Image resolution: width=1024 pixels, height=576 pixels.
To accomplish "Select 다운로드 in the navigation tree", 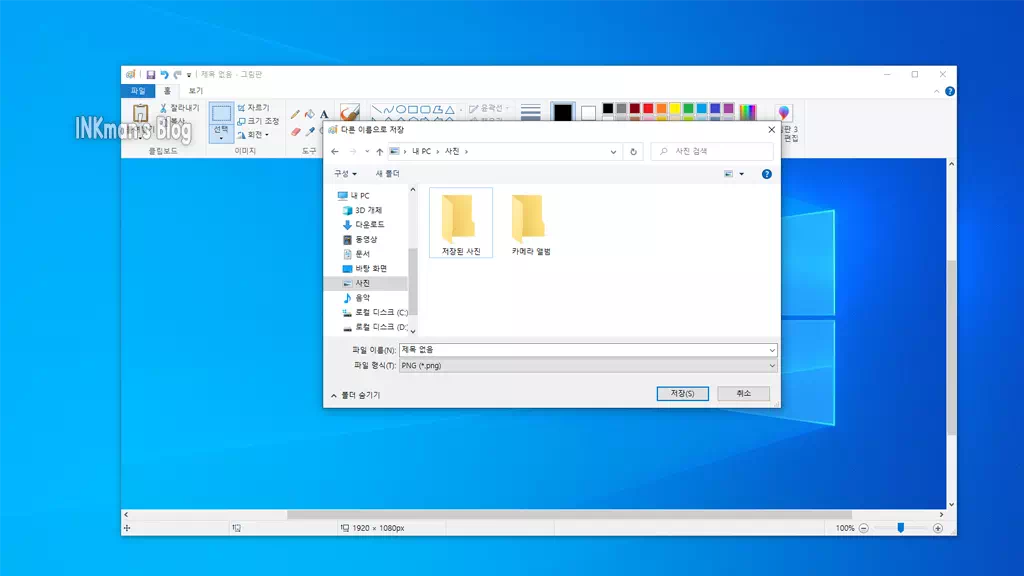I will [364, 225].
